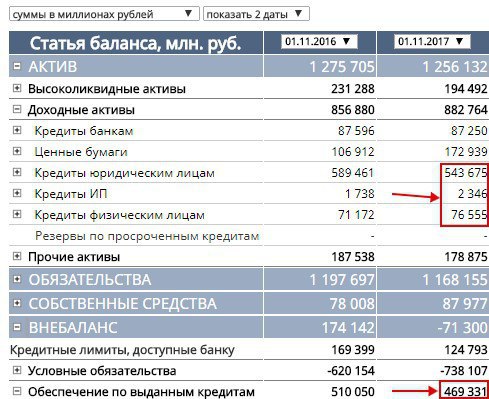Collapse the ВНЕБАЛАНС section

click(x=17, y=327)
